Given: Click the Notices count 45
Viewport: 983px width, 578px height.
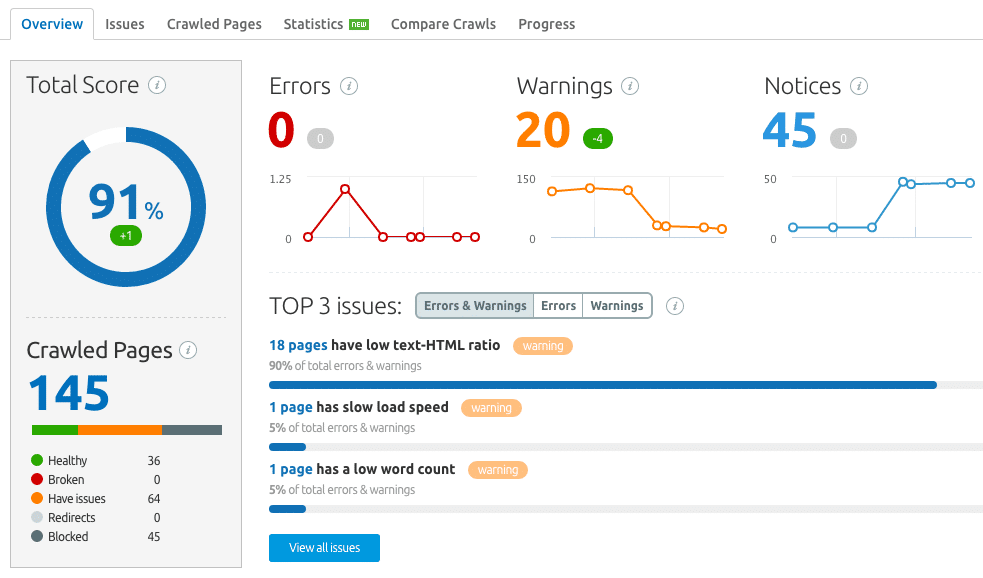Looking at the screenshot, I should pos(789,130).
